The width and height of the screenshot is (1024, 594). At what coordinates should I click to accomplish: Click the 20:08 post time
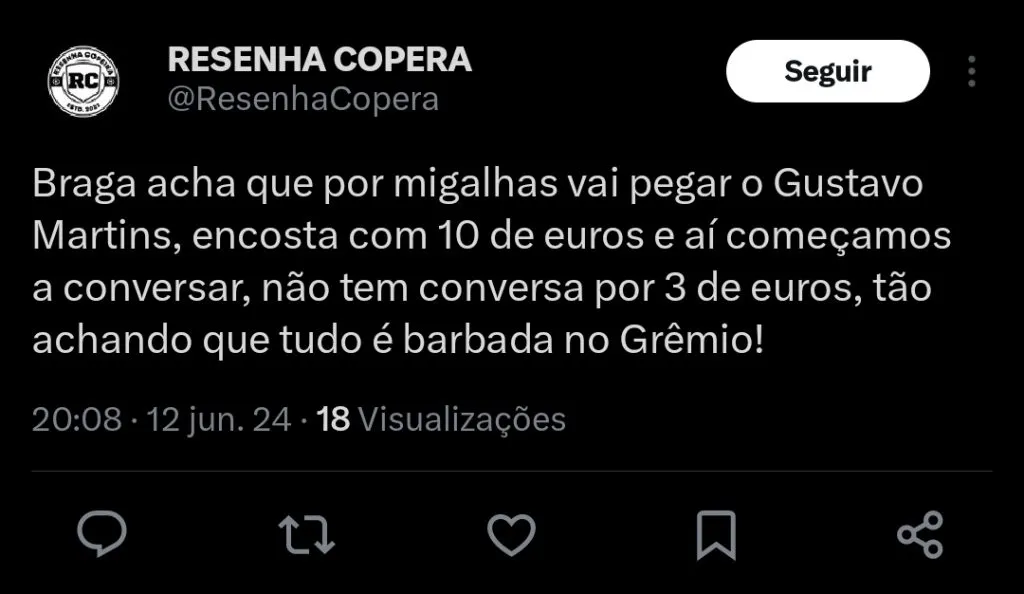77,419
